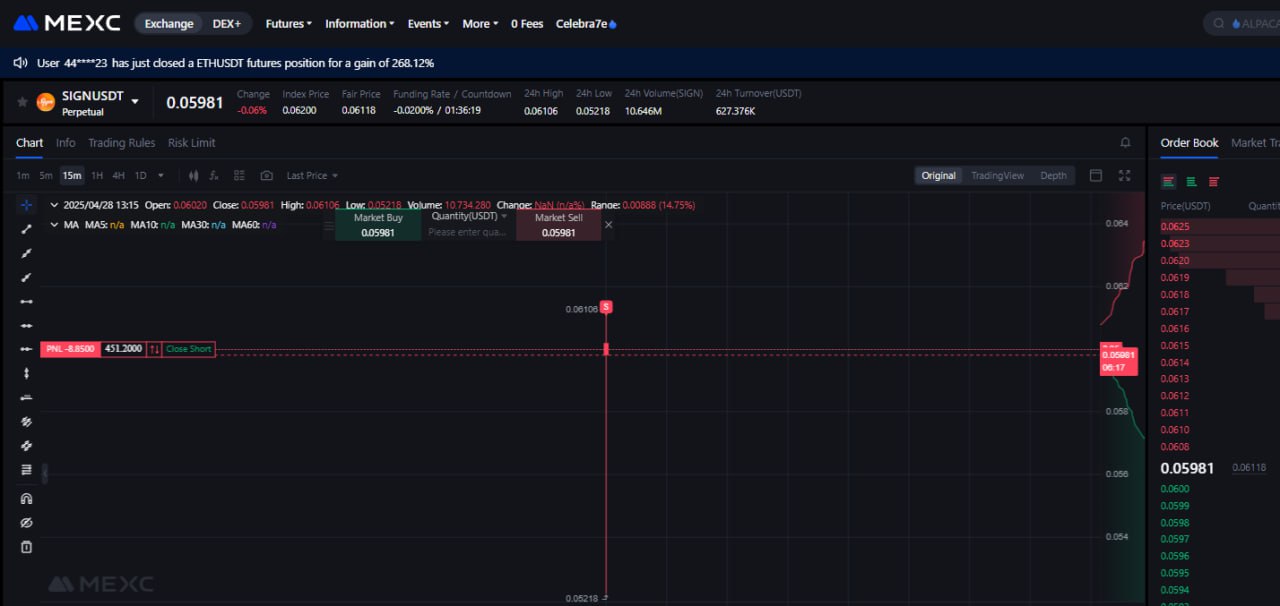Hide all drawings with eye icon

27,523
